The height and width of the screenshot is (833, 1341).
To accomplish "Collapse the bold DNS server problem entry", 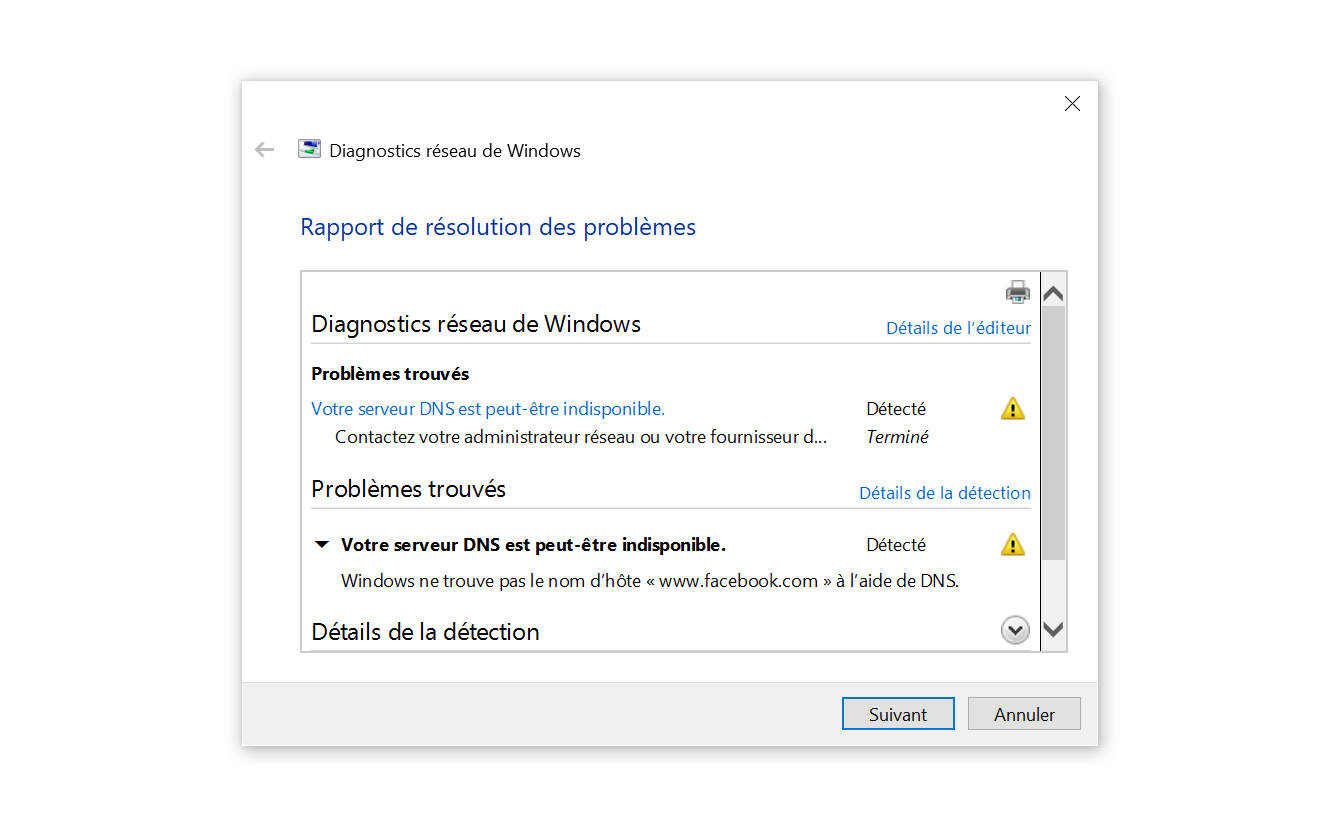I will point(321,545).
